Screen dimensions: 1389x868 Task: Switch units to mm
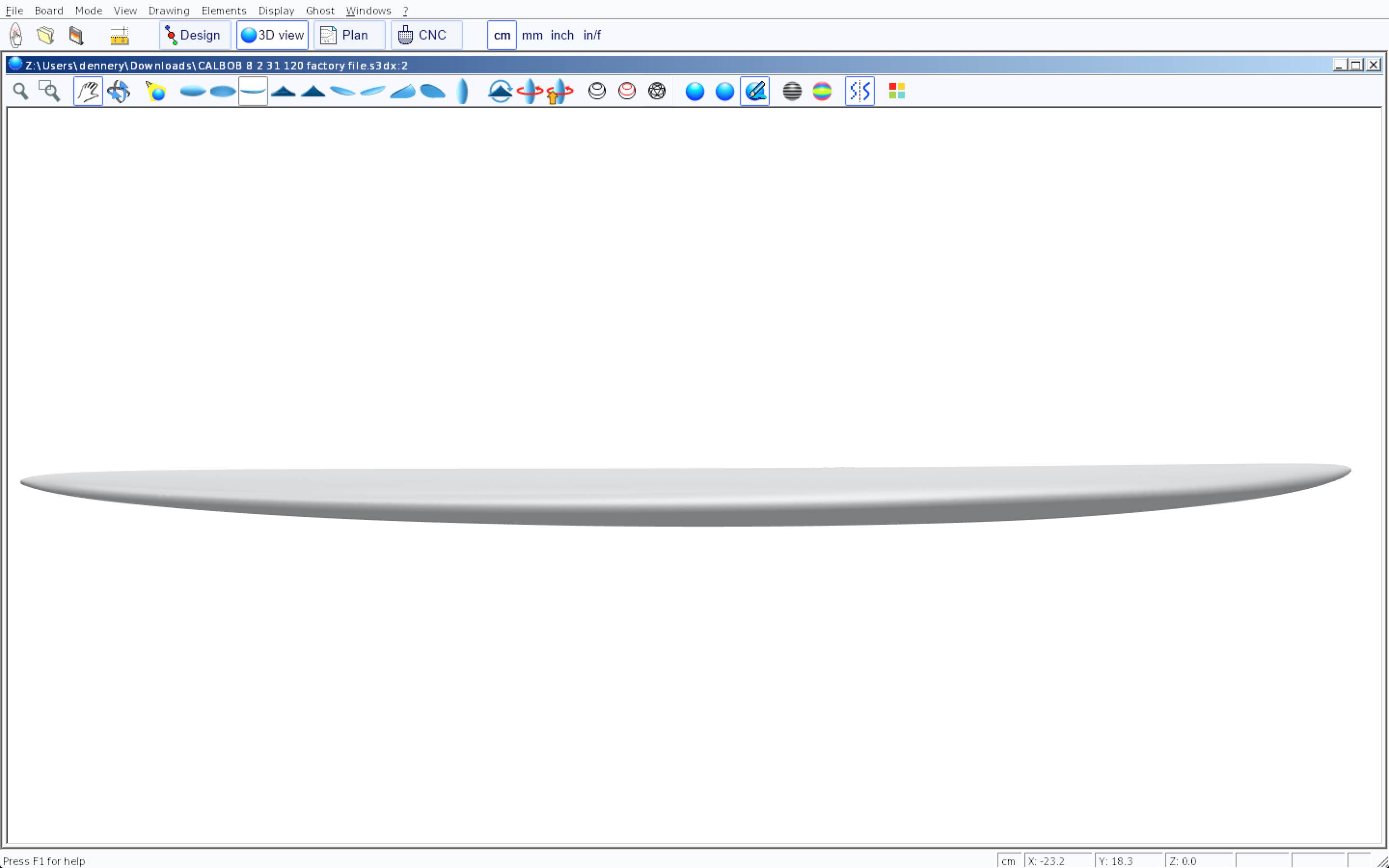click(532, 35)
